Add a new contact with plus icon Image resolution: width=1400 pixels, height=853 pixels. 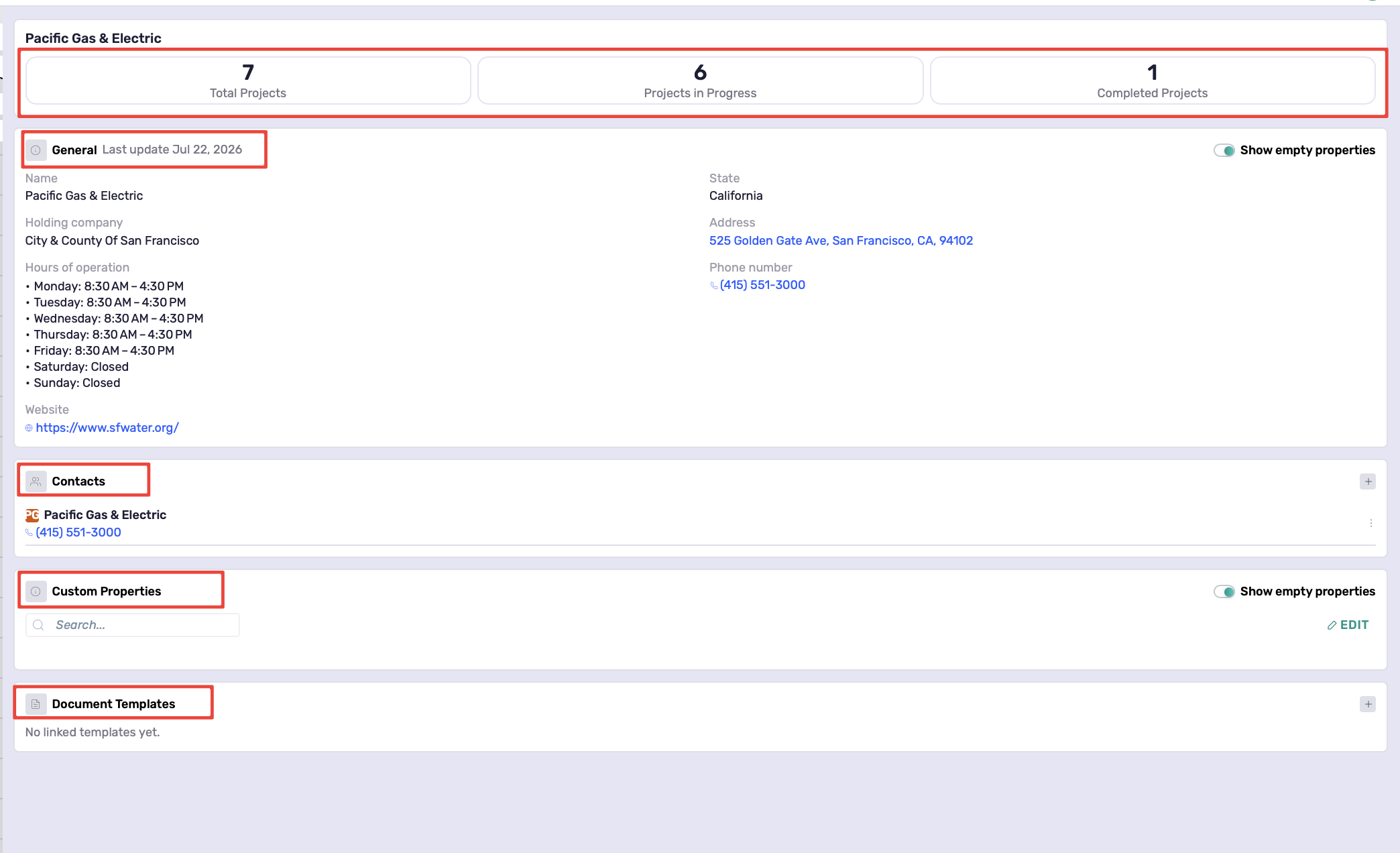(x=1368, y=481)
